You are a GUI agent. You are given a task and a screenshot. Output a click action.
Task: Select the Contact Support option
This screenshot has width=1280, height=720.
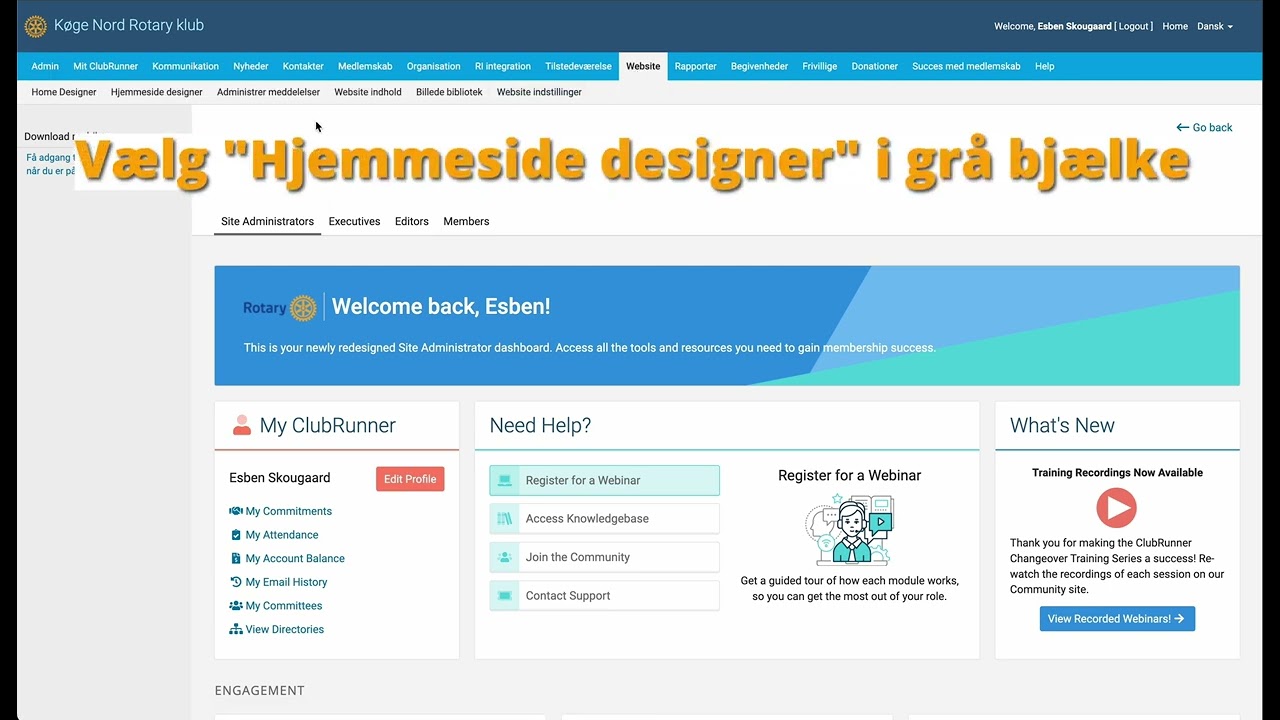pos(604,596)
